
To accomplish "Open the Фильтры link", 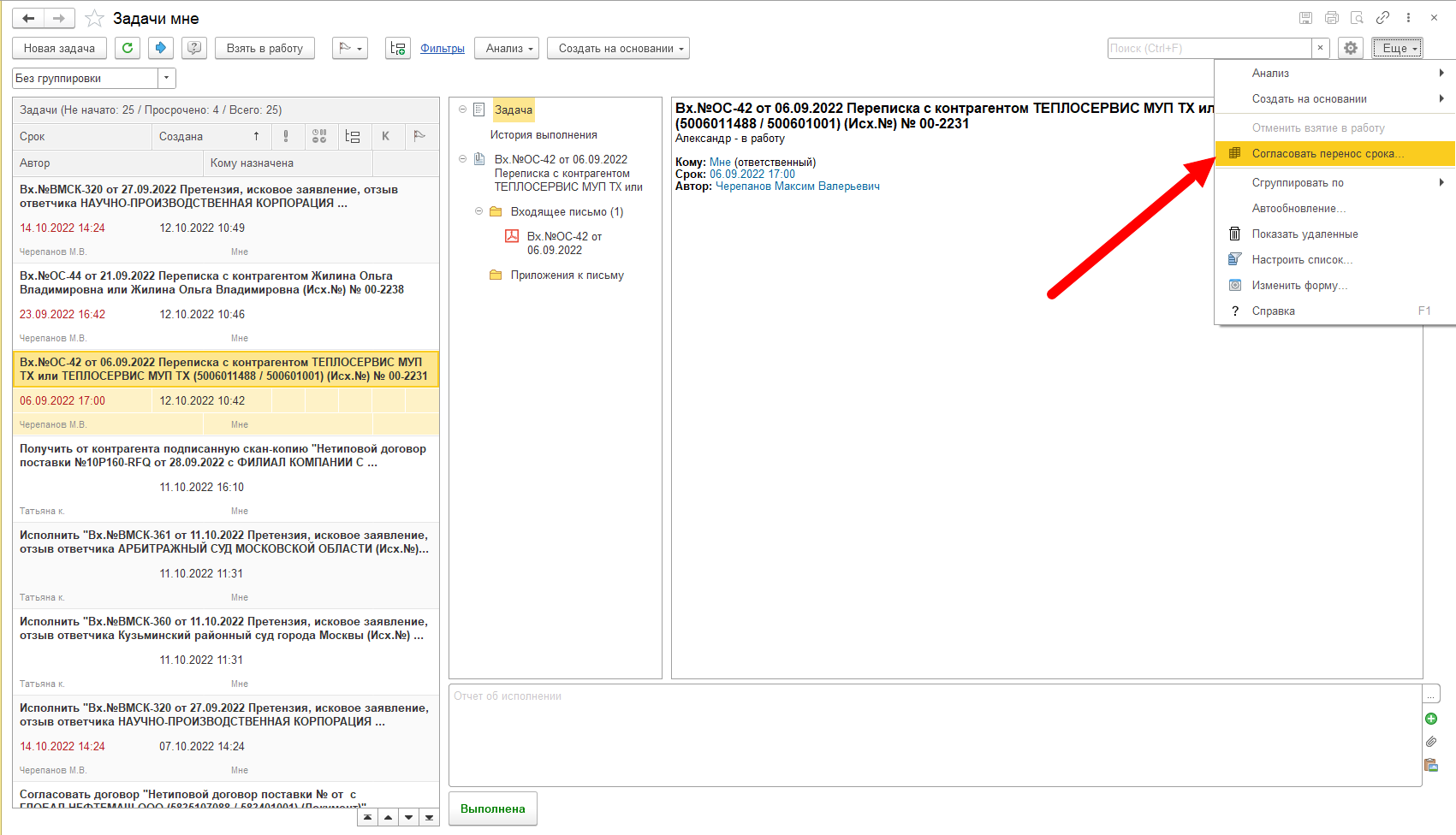I will coord(443,49).
